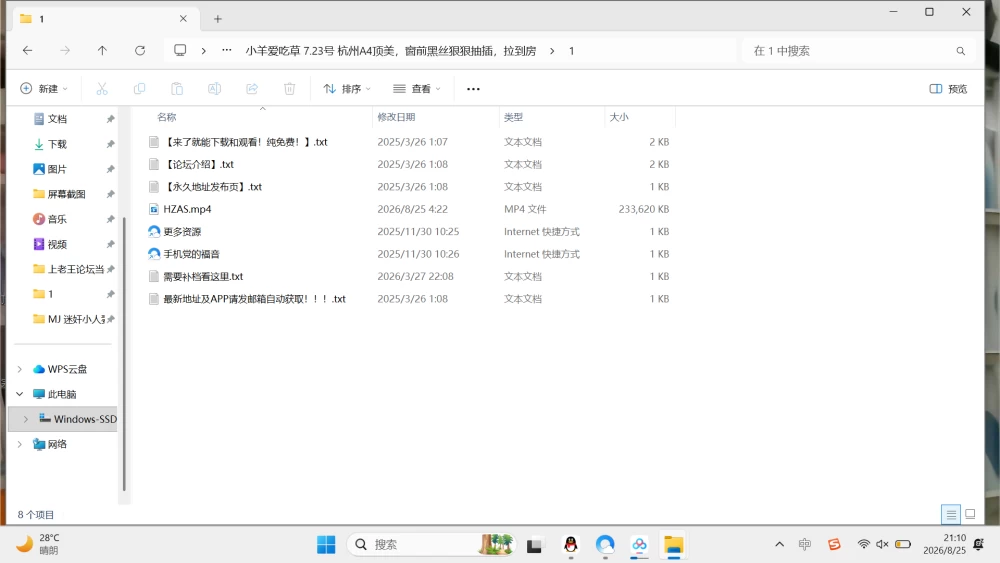1000x563 pixels.
Task: Open 屏幕截图 folder in the sidebar
Action: tap(66, 194)
